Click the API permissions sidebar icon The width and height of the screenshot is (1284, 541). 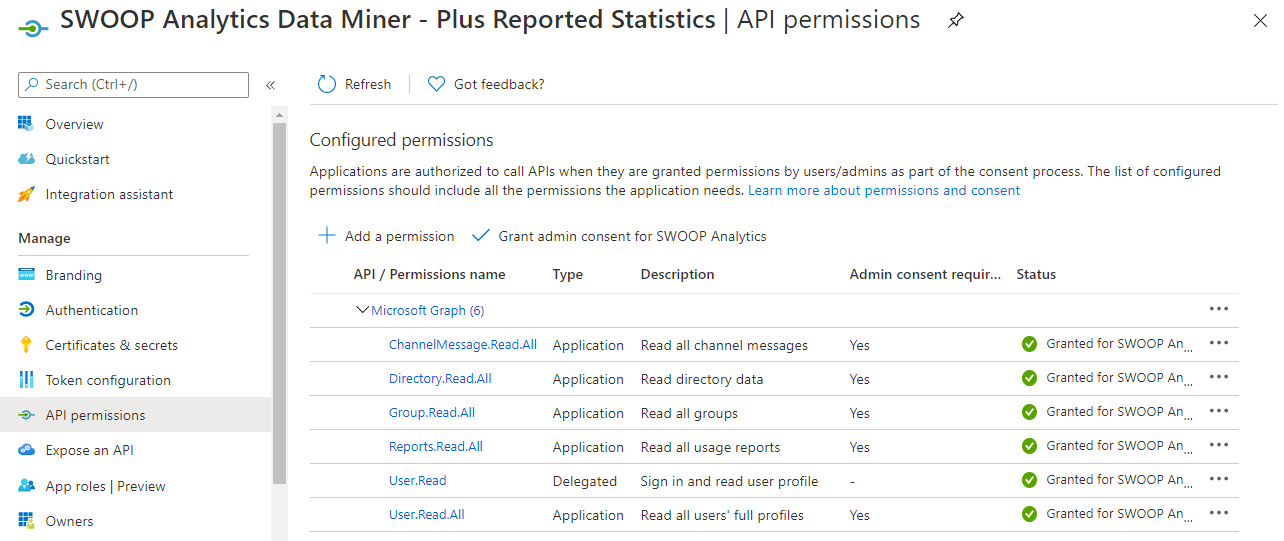coord(27,415)
